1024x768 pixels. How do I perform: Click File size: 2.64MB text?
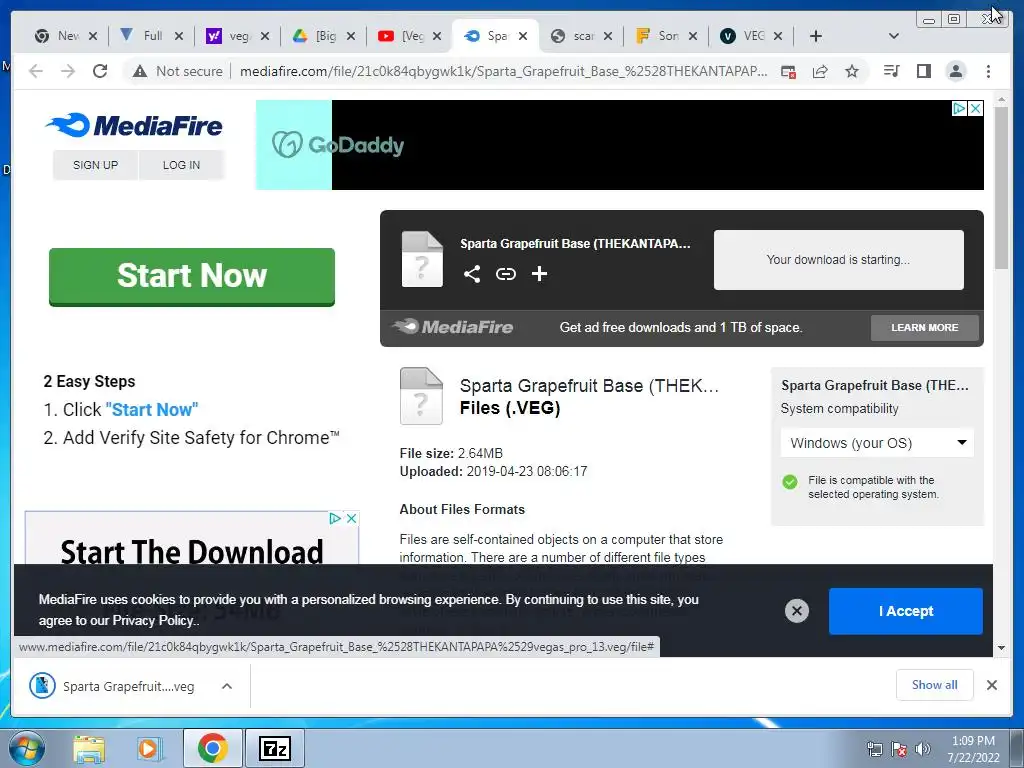(451, 453)
